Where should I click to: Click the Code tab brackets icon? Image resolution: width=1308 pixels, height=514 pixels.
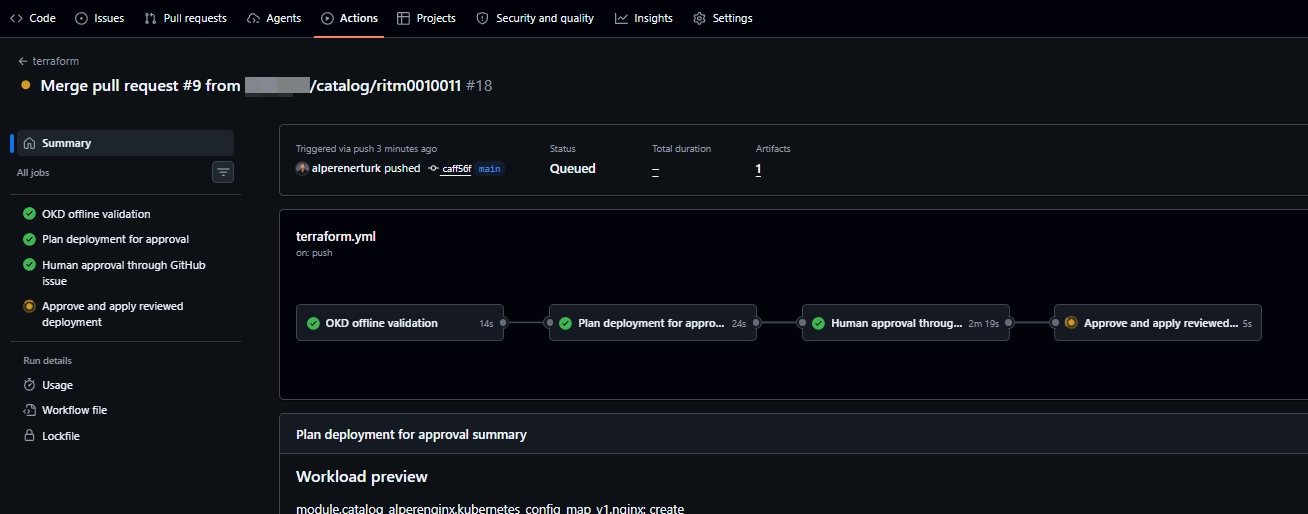click(x=16, y=18)
